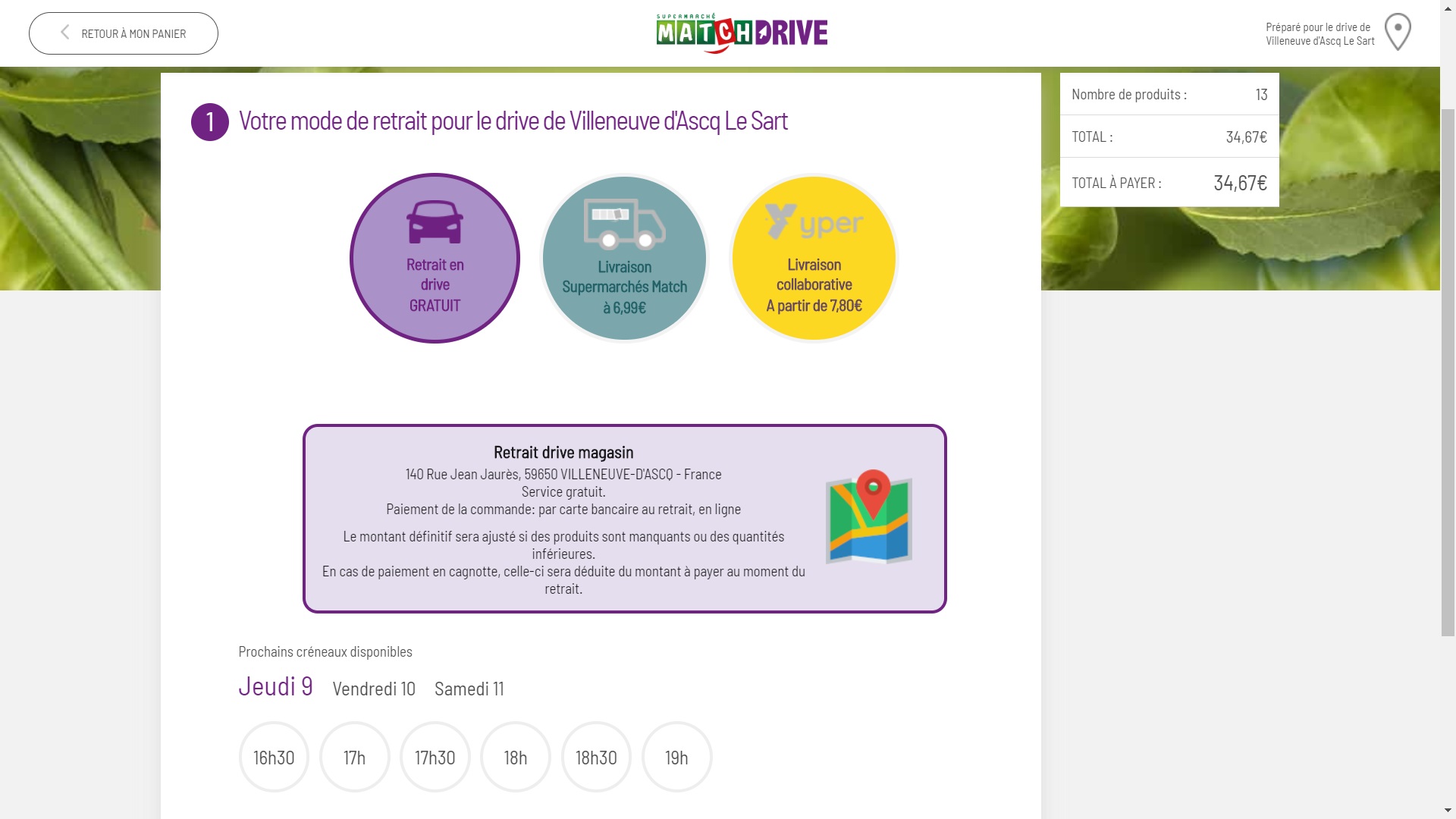Image resolution: width=1456 pixels, height=819 pixels.
Task: Click 'Préparé pour le drive de Villeneuve d'Ascq' text
Action: tap(1319, 34)
